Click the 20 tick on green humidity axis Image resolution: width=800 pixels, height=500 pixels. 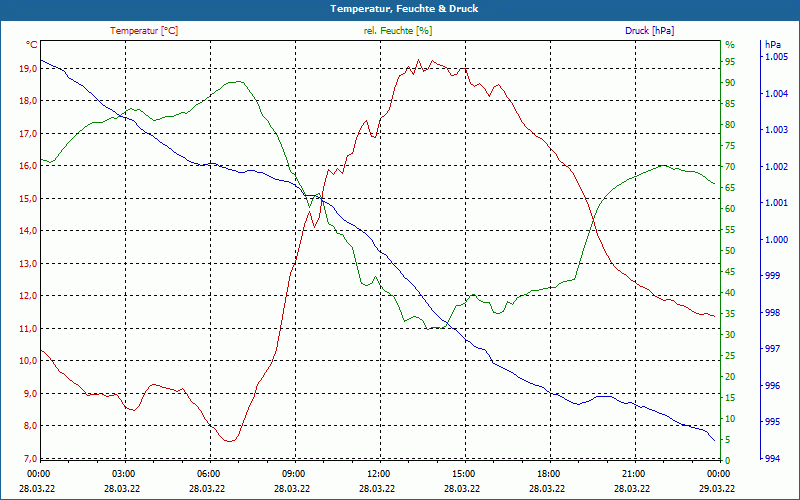(x=730, y=377)
